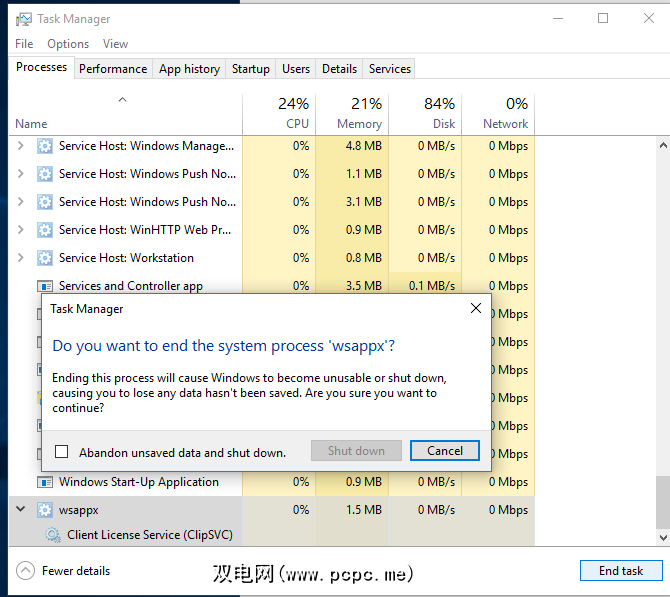The image size is (670, 597).
Task: Click the sort arrow above Name column
Action: click(123, 100)
